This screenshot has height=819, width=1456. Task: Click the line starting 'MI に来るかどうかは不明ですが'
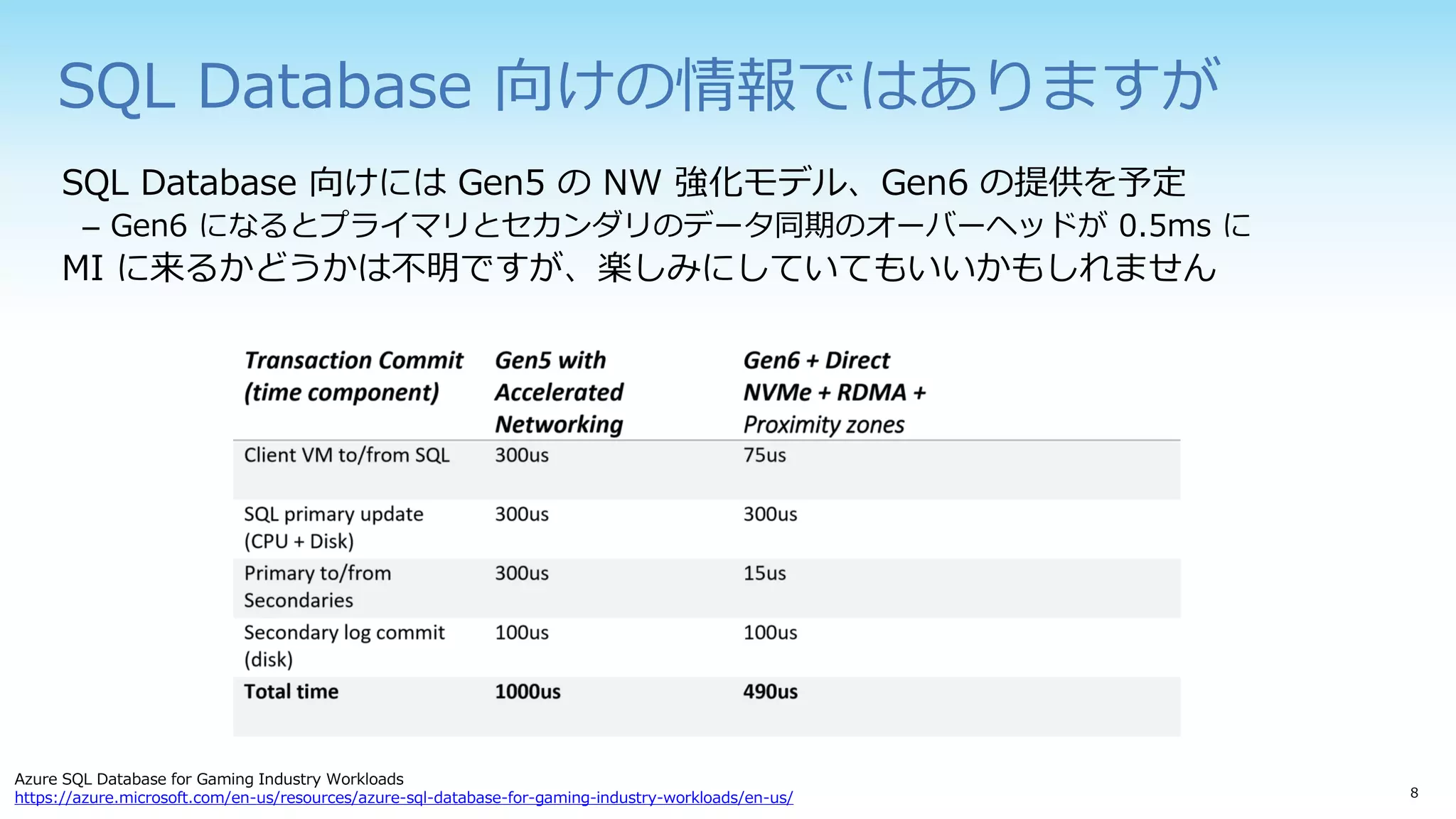coord(639,268)
